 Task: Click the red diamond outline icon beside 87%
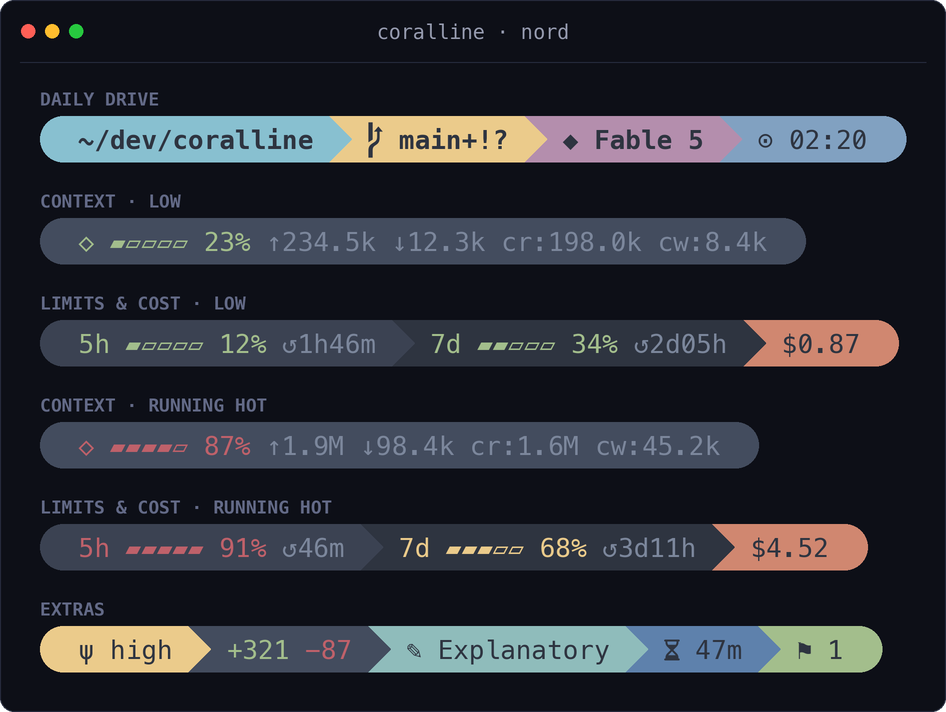click(86, 448)
